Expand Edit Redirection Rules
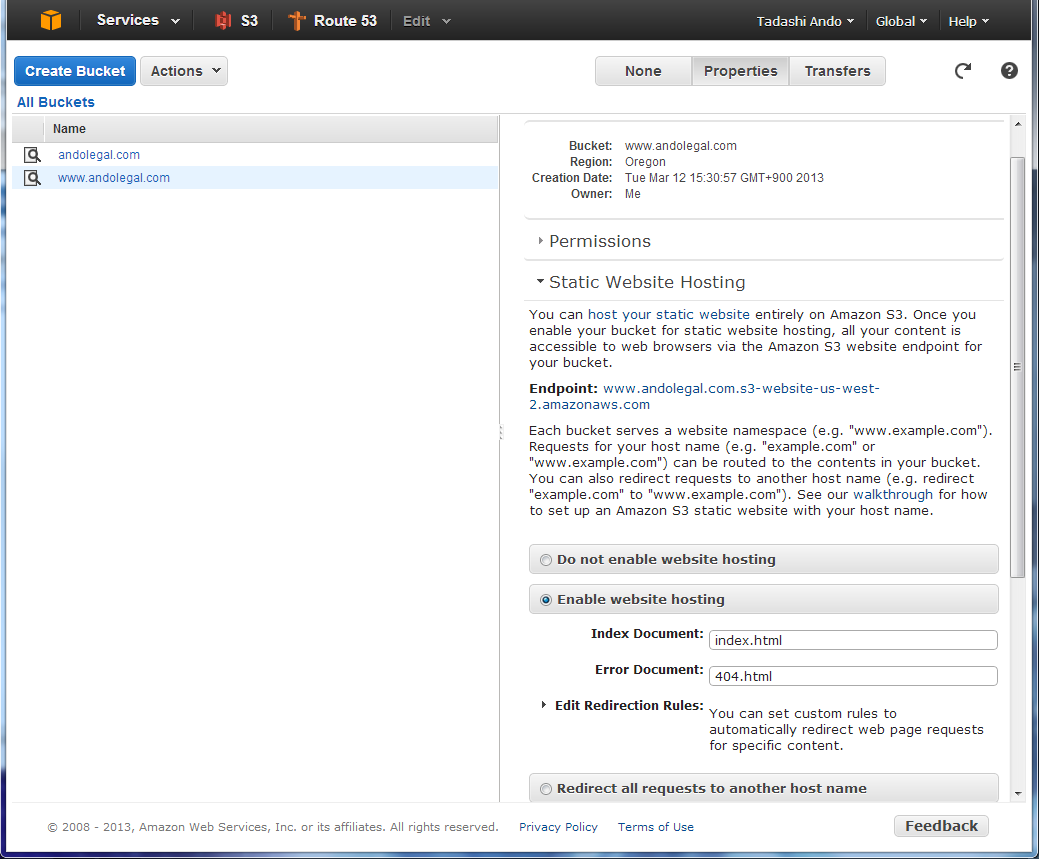 (x=622, y=705)
